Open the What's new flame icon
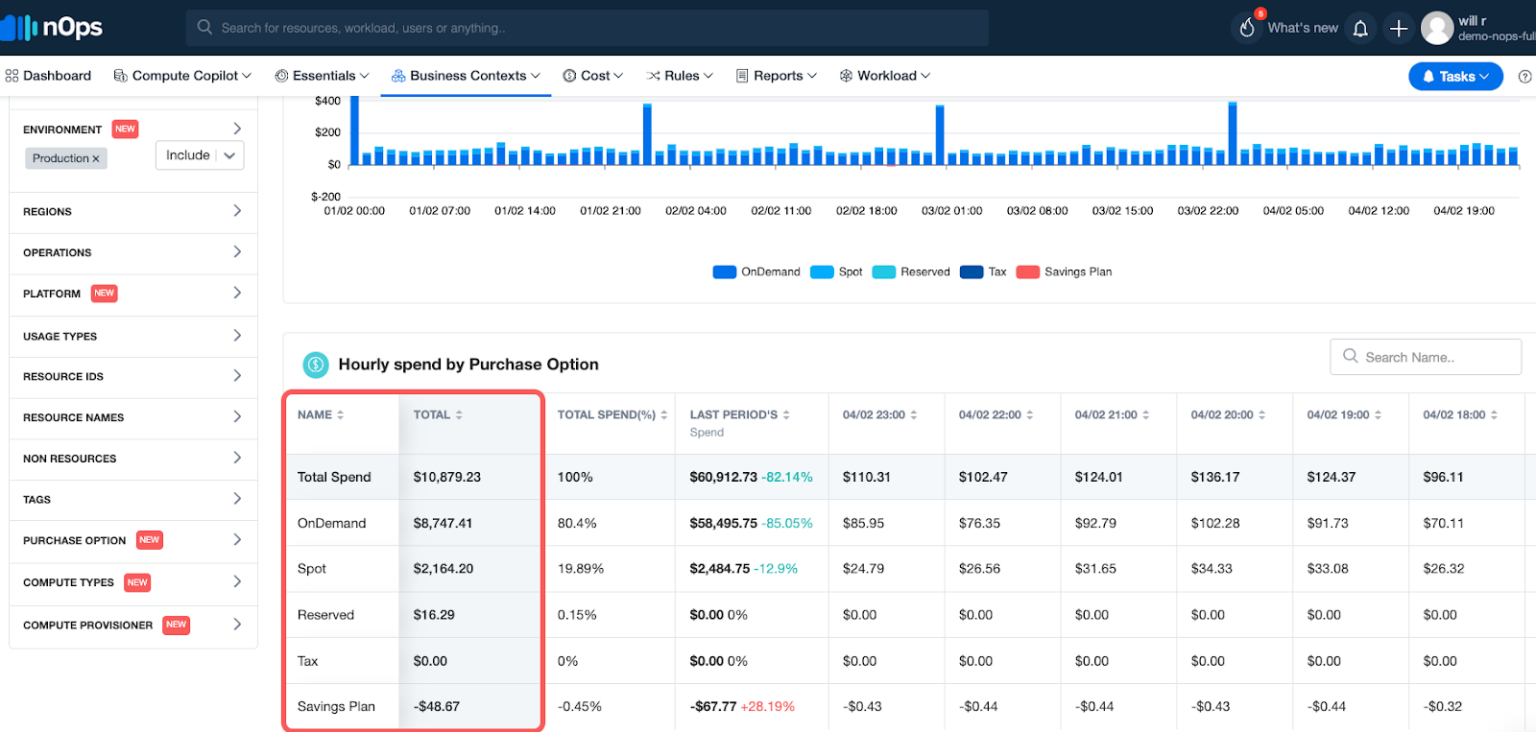 click(1246, 27)
